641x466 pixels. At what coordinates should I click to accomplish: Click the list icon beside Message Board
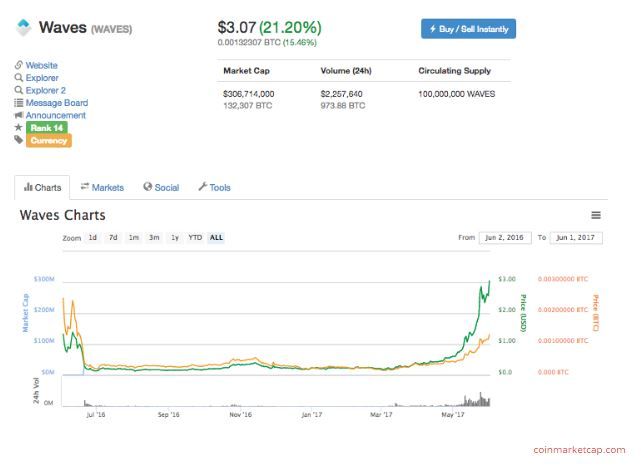(x=19, y=103)
